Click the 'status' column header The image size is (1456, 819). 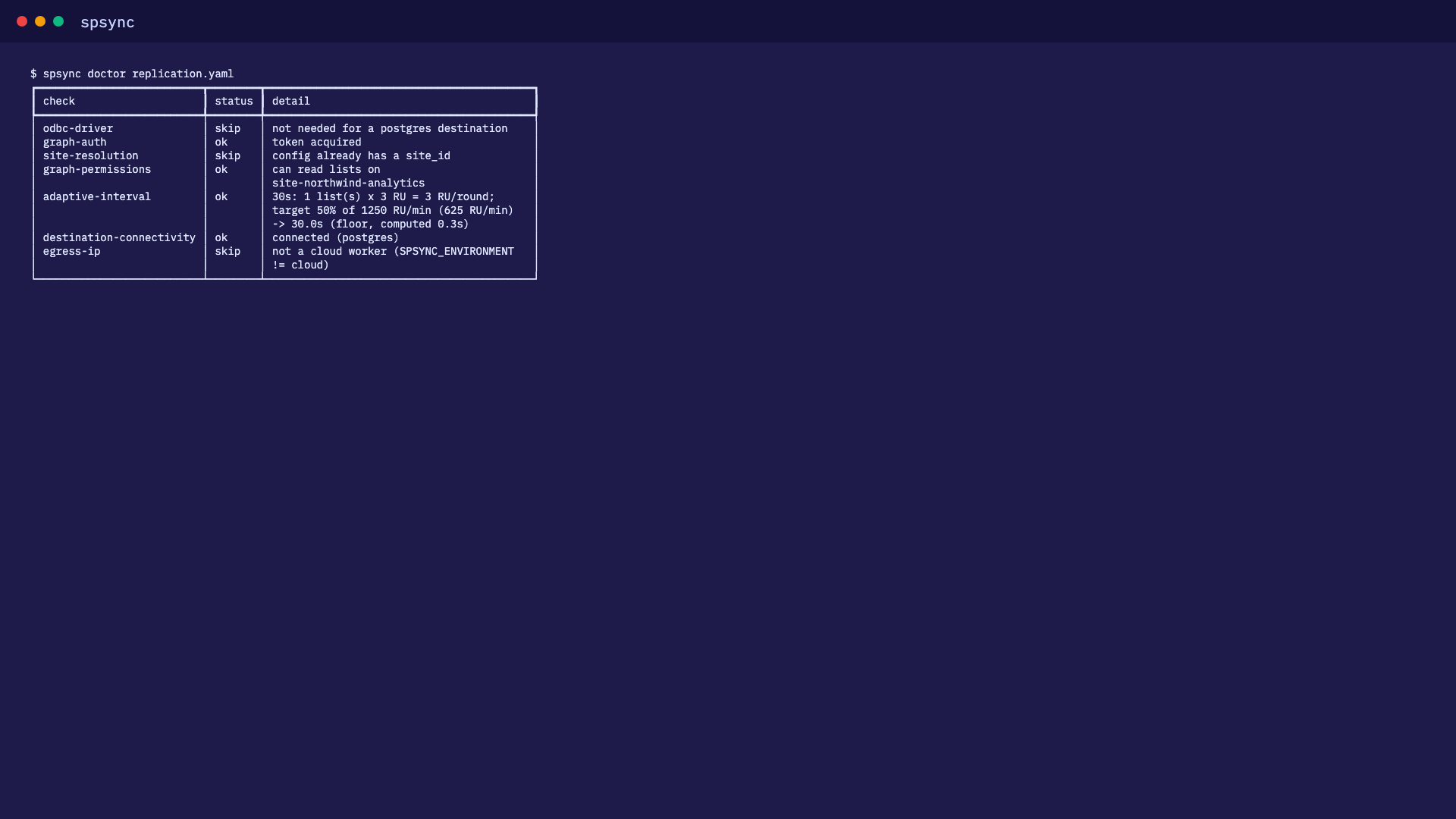tap(234, 101)
